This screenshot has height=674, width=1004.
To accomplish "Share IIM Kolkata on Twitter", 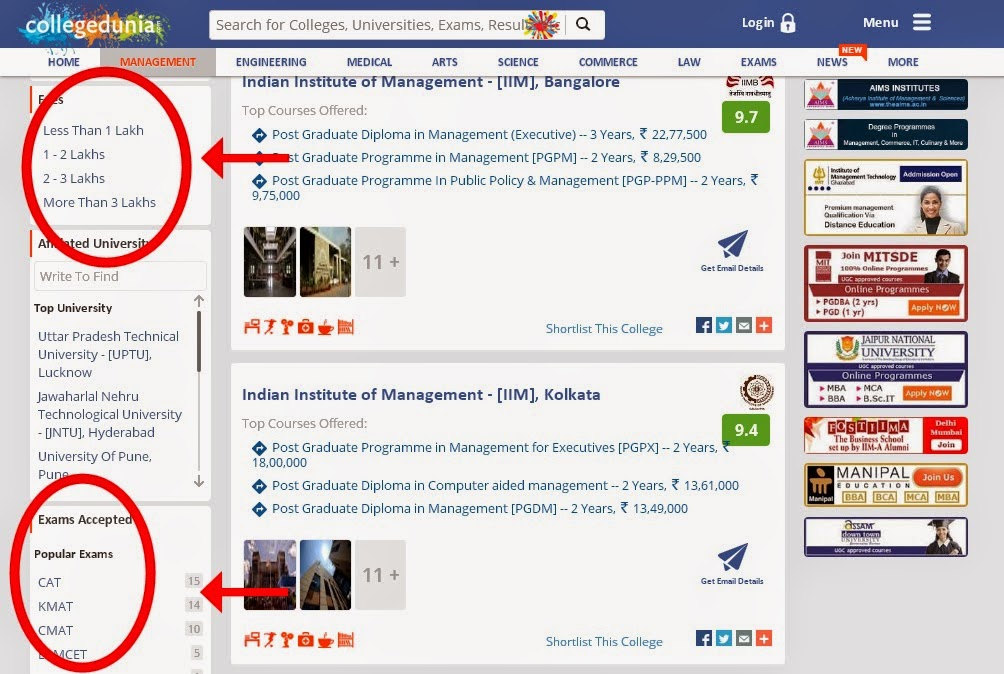I will [x=724, y=638].
